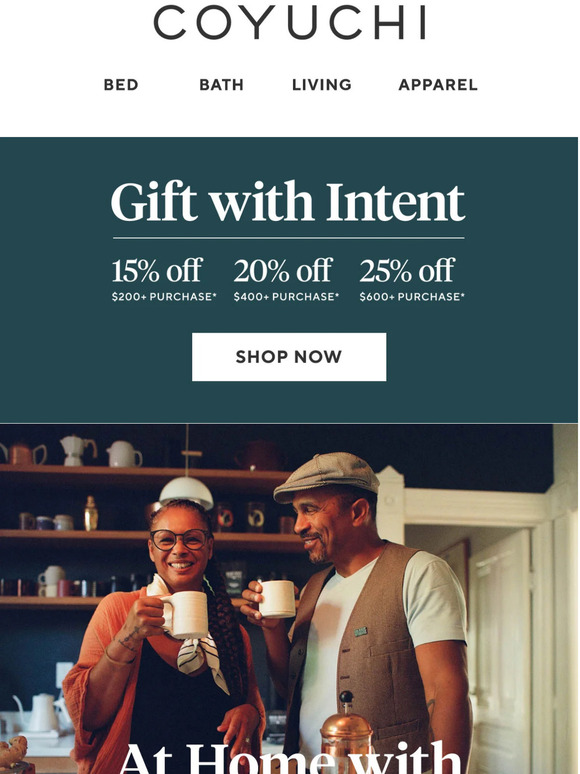Viewport: 580px width, 774px height.
Task: Click the copper French press in photo
Action: pos(347,732)
